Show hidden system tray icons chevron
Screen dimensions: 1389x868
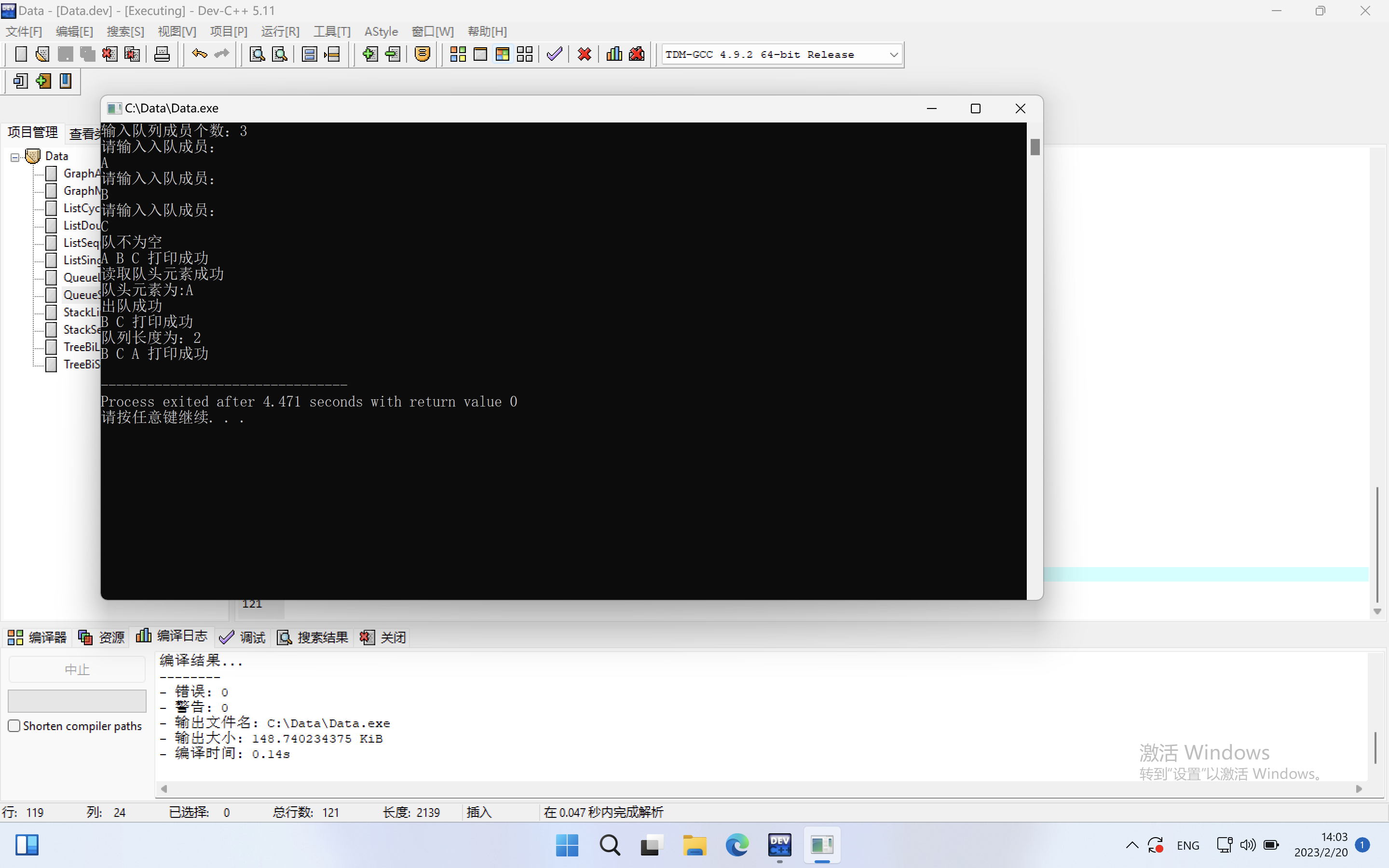pyautogui.click(x=1131, y=845)
